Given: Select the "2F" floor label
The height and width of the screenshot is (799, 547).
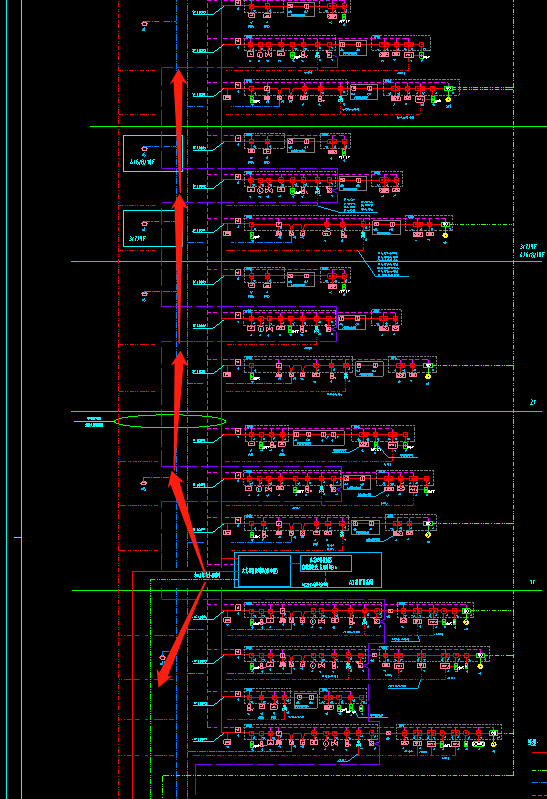Looking at the screenshot, I should tap(533, 402).
